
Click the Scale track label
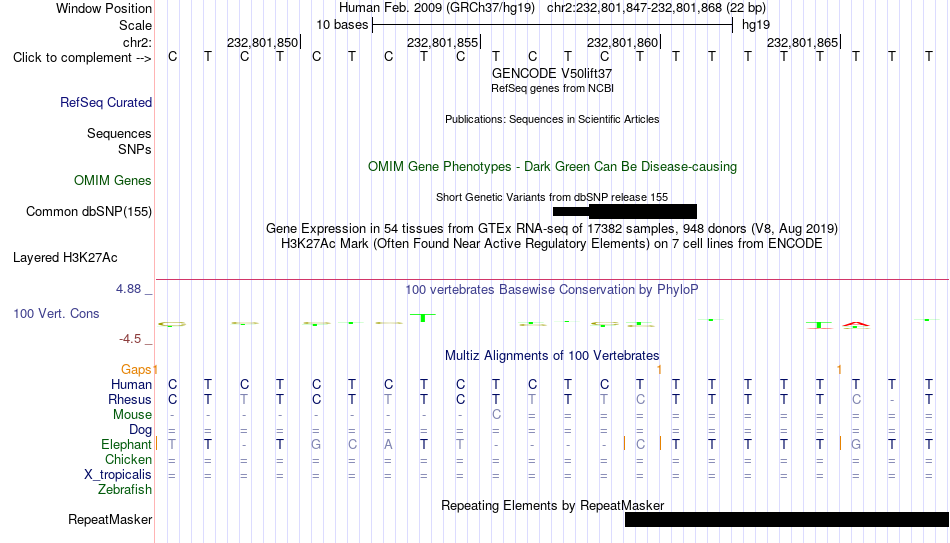pyautogui.click(x=135, y=25)
